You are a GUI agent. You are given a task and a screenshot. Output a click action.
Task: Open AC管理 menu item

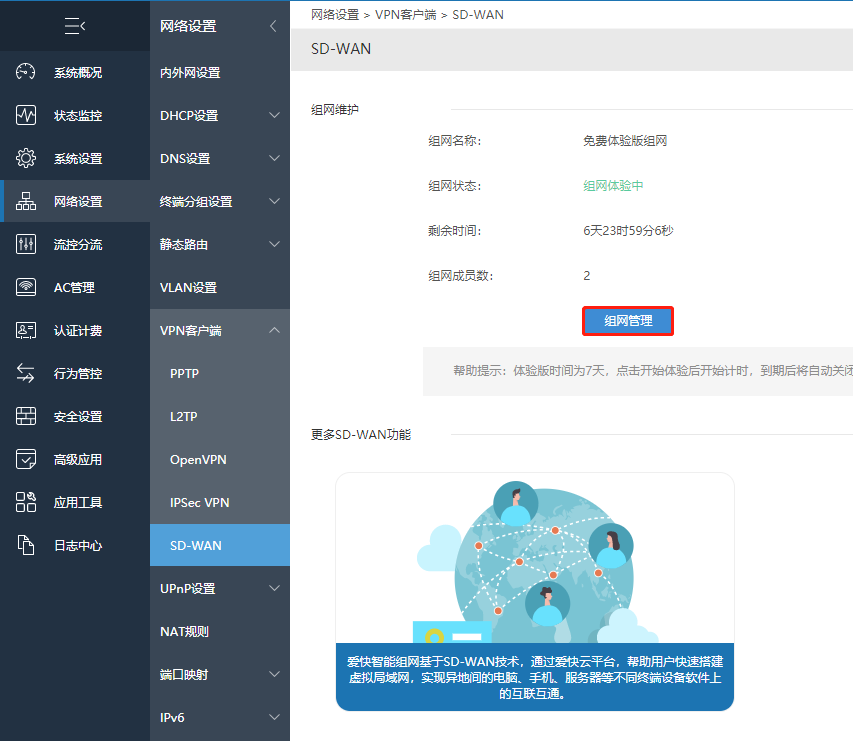point(75,287)
